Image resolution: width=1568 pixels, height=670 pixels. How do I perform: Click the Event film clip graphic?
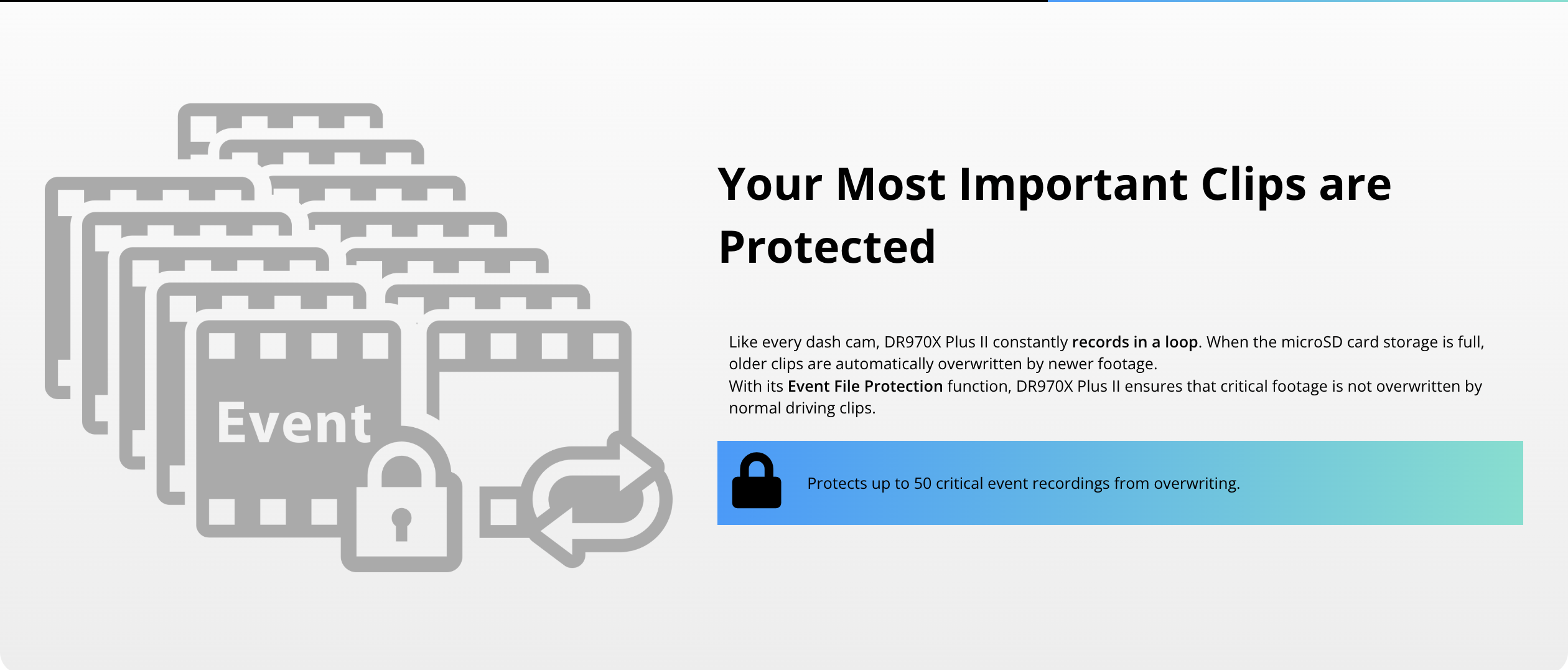(x=299, y=428)
